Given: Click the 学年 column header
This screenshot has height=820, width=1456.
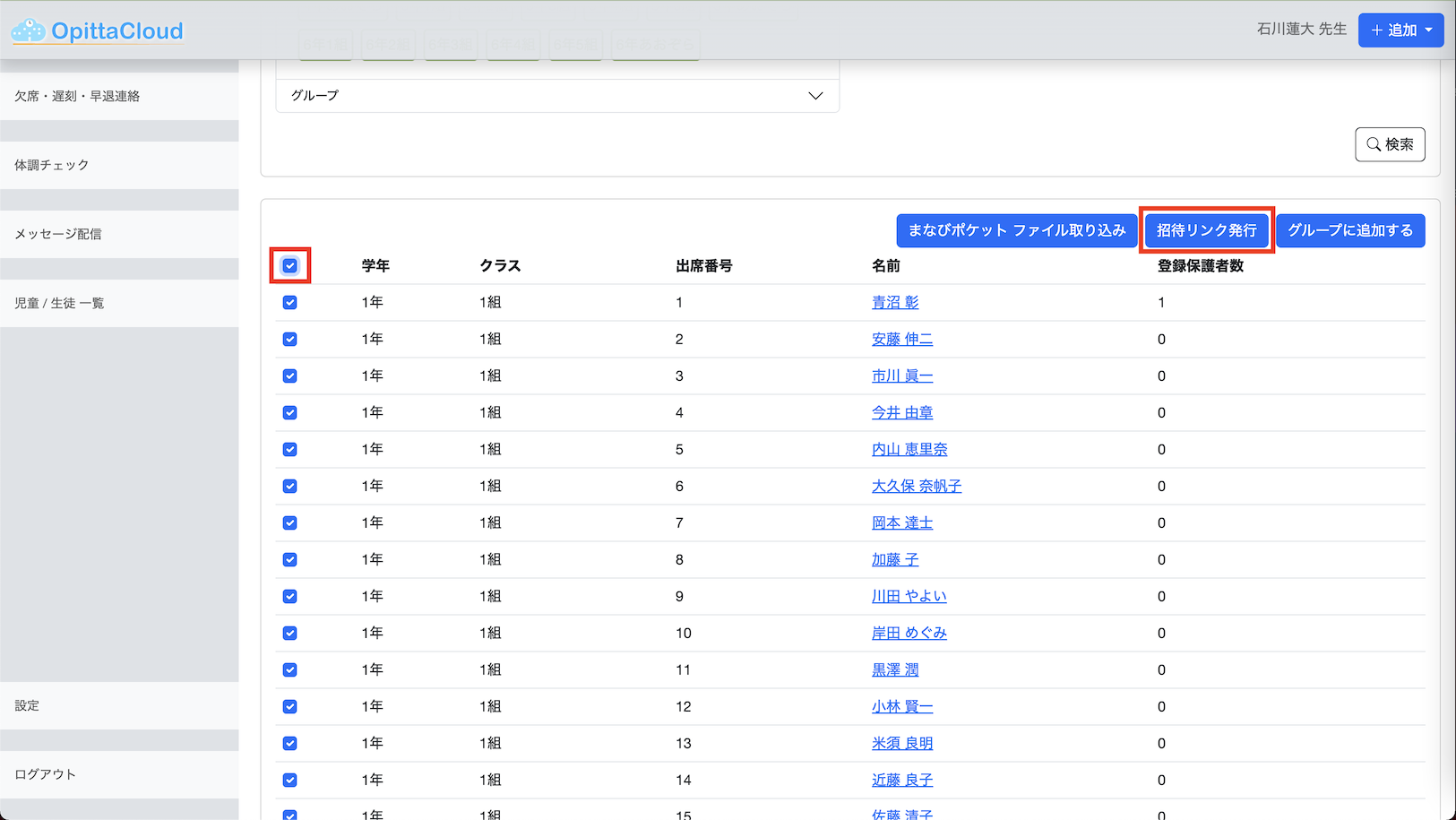Looking at the screenshot, I should [x=375, y=265].
